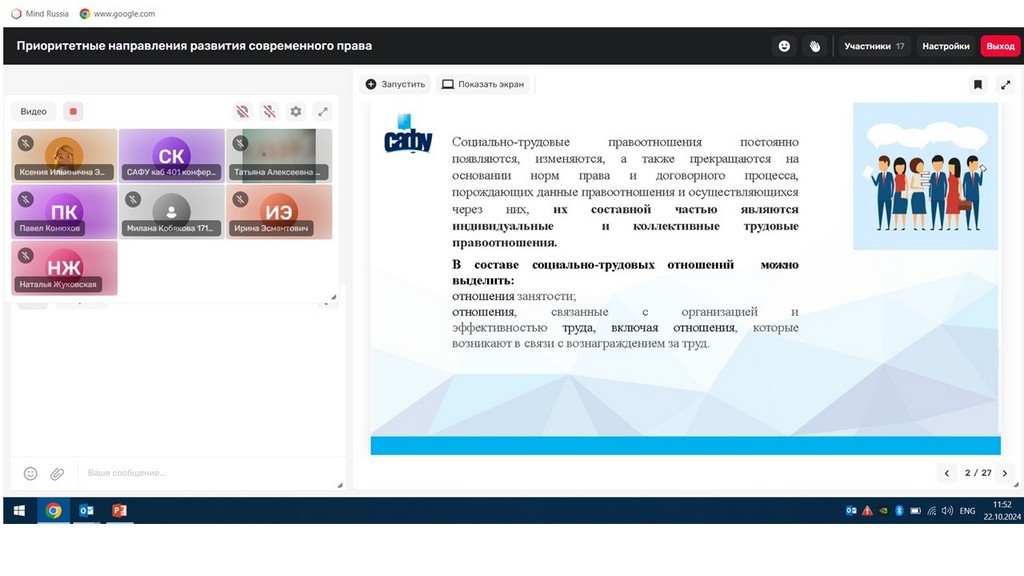Toggle the muted microphone in video panel
This screenshot has height=576, width=1024.
point(269,112)
